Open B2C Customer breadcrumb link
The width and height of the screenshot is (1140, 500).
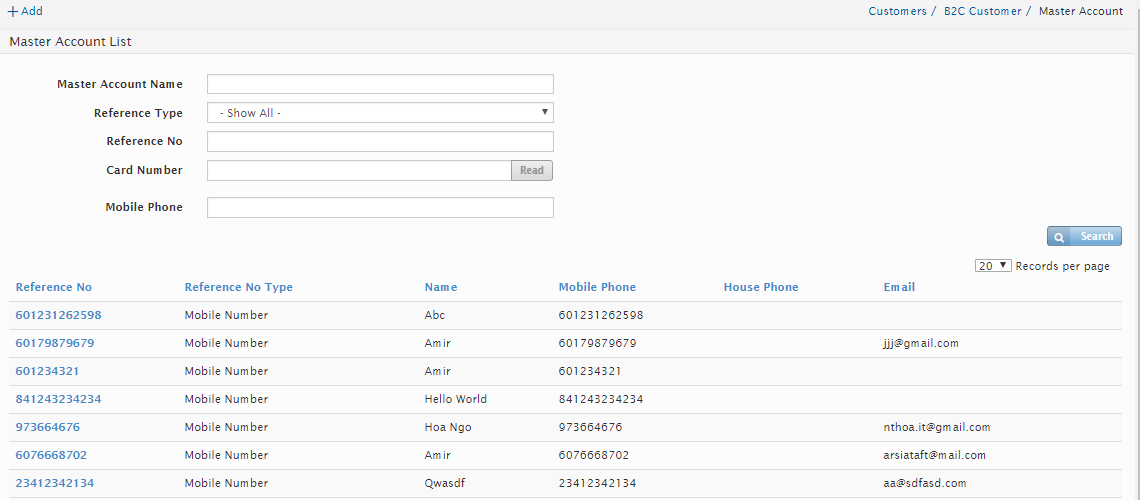[x=982, y=11]
